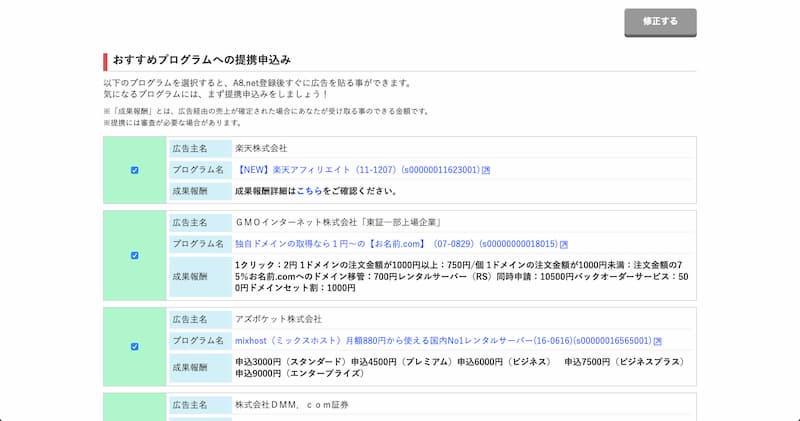800x421 pixels.
Task: Click the note text ※提携には審査が必要な場合があります
Action: (x=172, y=123)
